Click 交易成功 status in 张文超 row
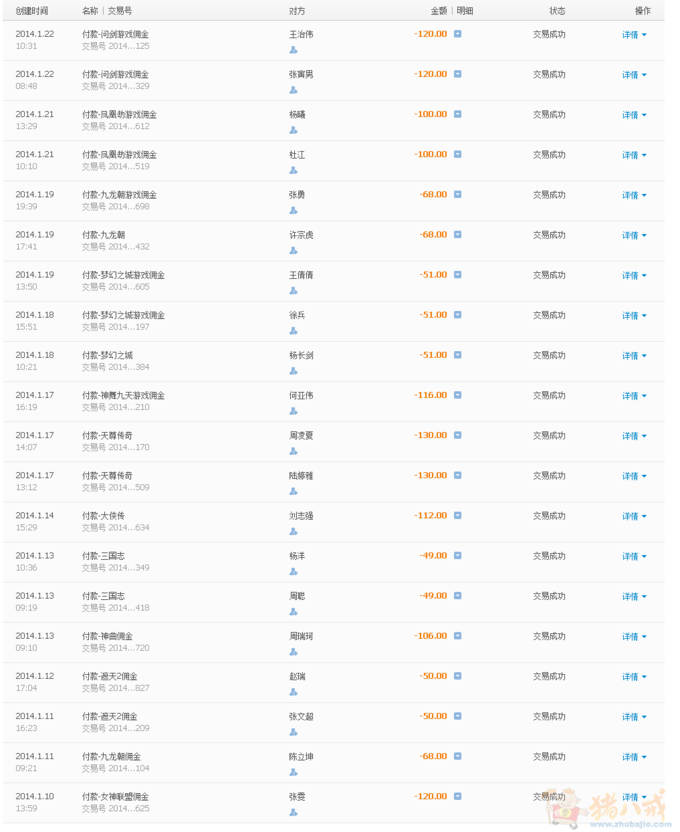 549,716
